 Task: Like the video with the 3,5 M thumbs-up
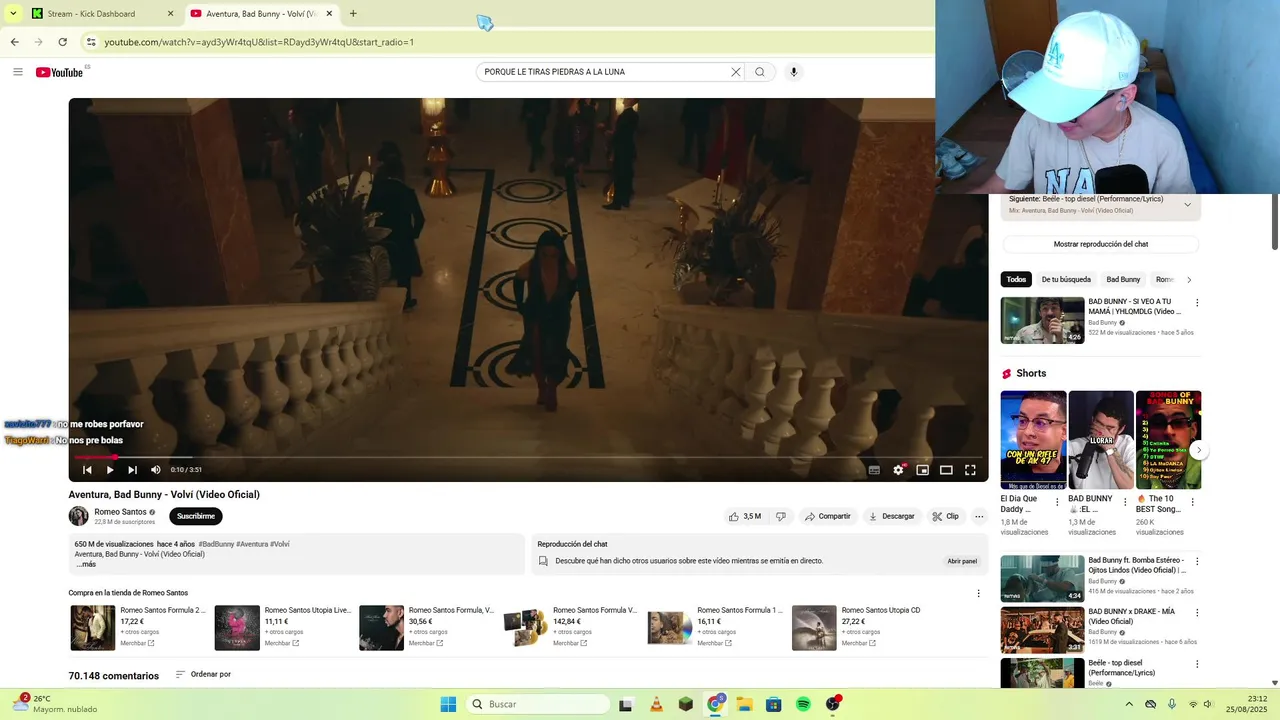click(745, 516)
